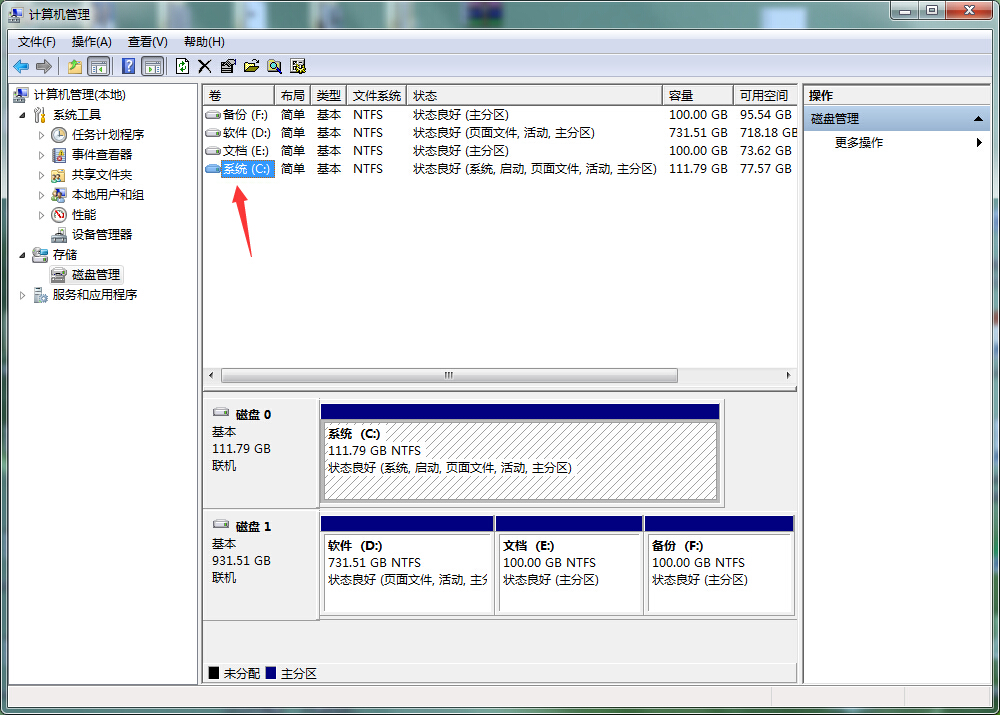Click 更多操作 in the actions pane

pyautogui.click(x=859, y=143)
